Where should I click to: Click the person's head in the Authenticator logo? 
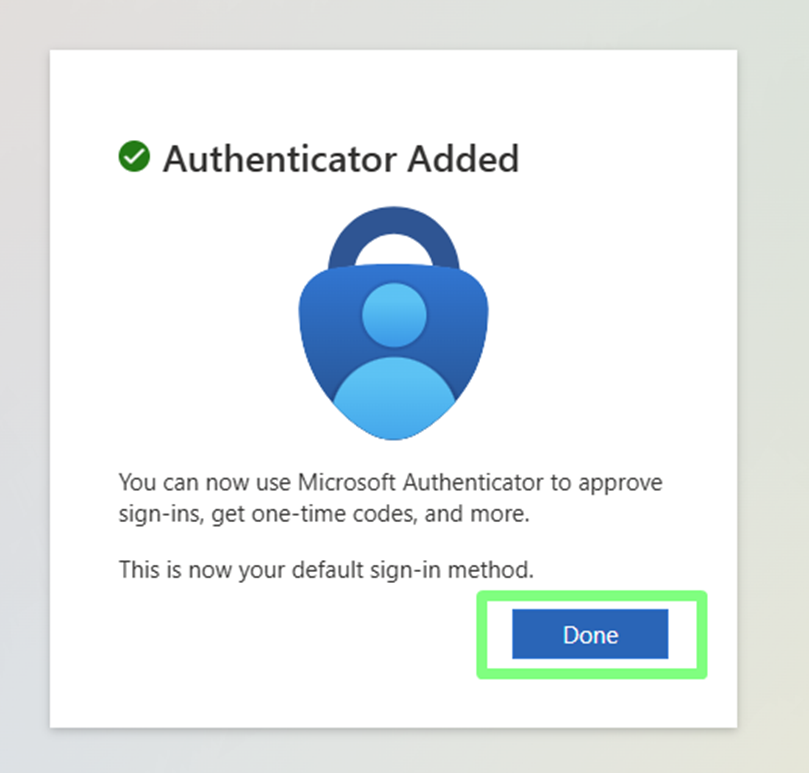pos(393,315)
